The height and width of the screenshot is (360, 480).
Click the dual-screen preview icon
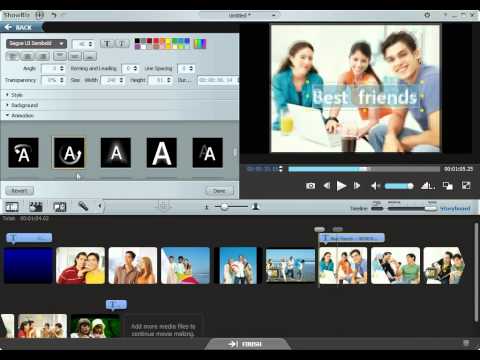point(447,186)
